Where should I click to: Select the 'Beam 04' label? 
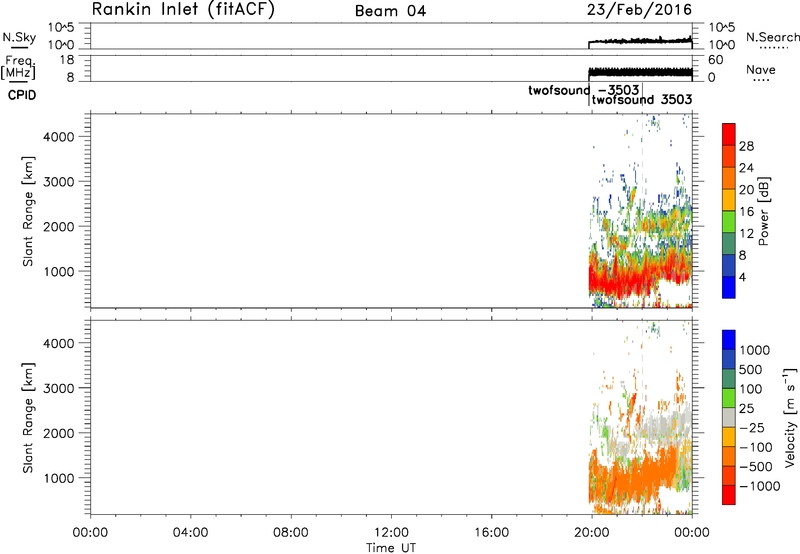[390, 11]
